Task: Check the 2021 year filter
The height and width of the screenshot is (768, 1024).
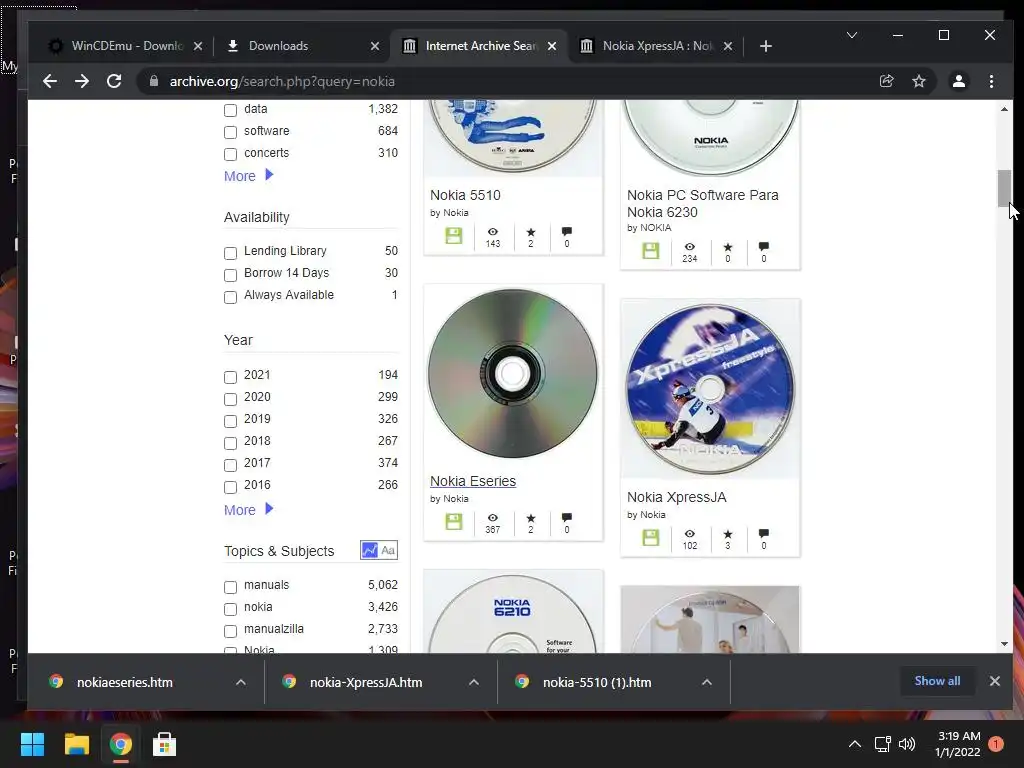Action: tap(230, 377)
